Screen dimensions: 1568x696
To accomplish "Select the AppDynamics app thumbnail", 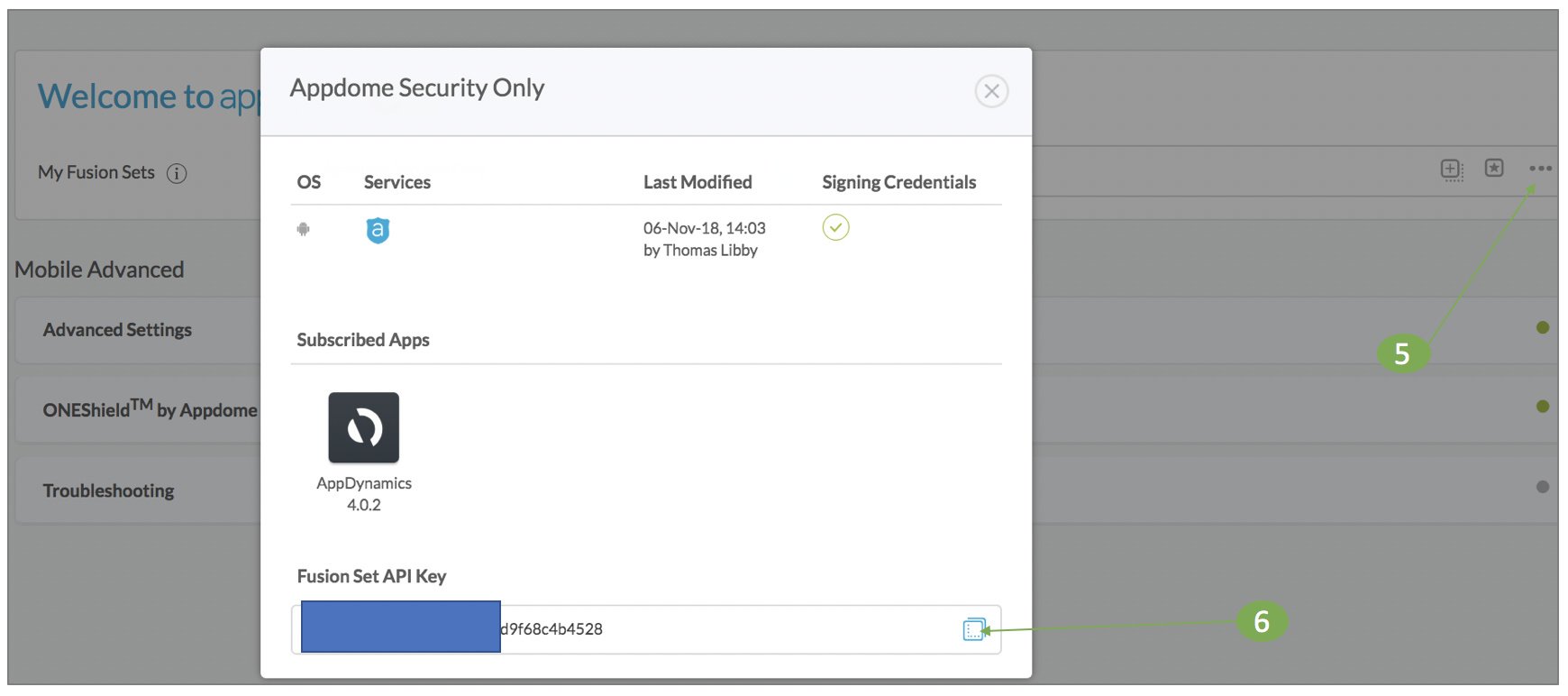I will [364, 427].
